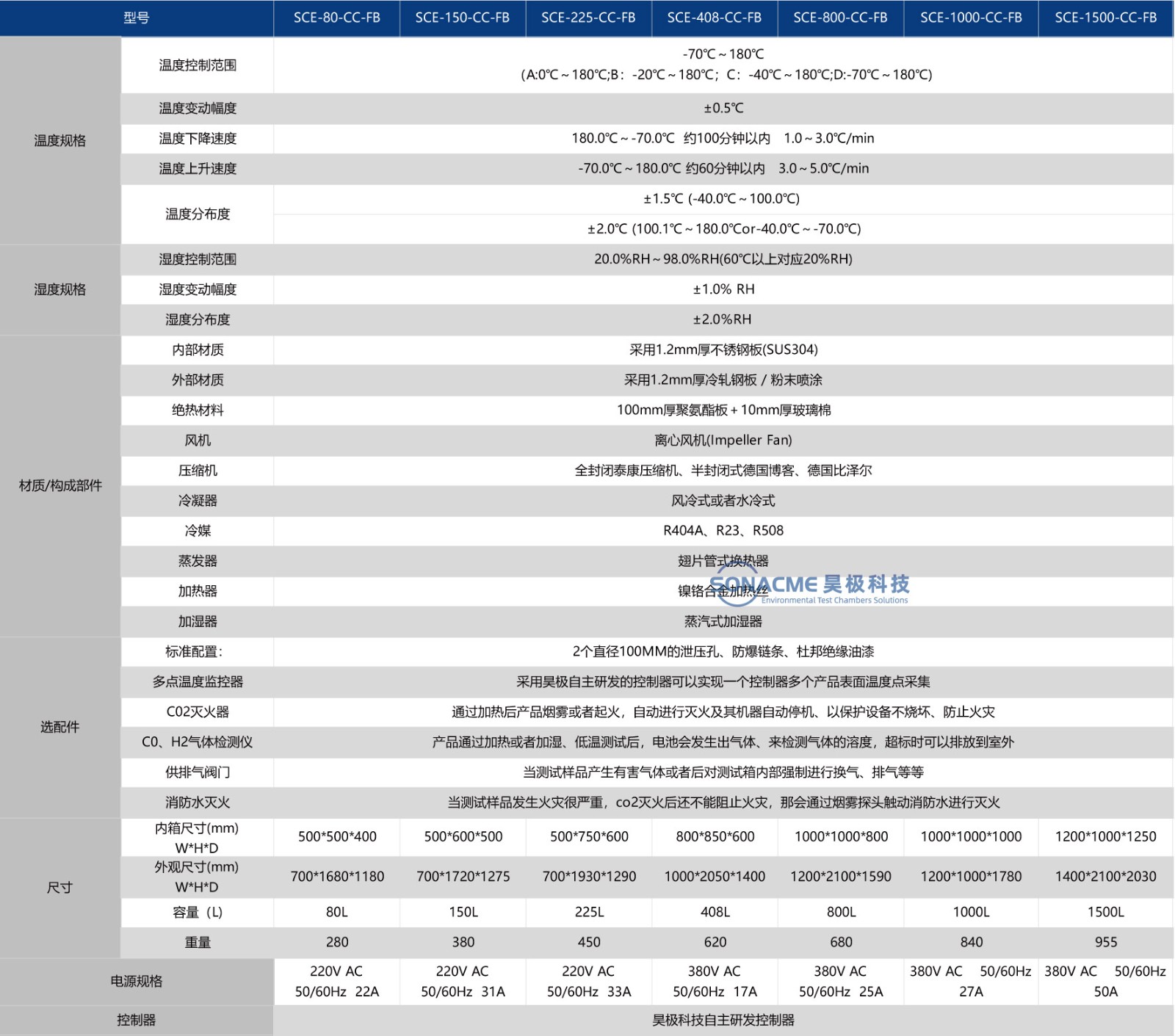Select the 材质/构成部件 category cell

coord(60,485)
